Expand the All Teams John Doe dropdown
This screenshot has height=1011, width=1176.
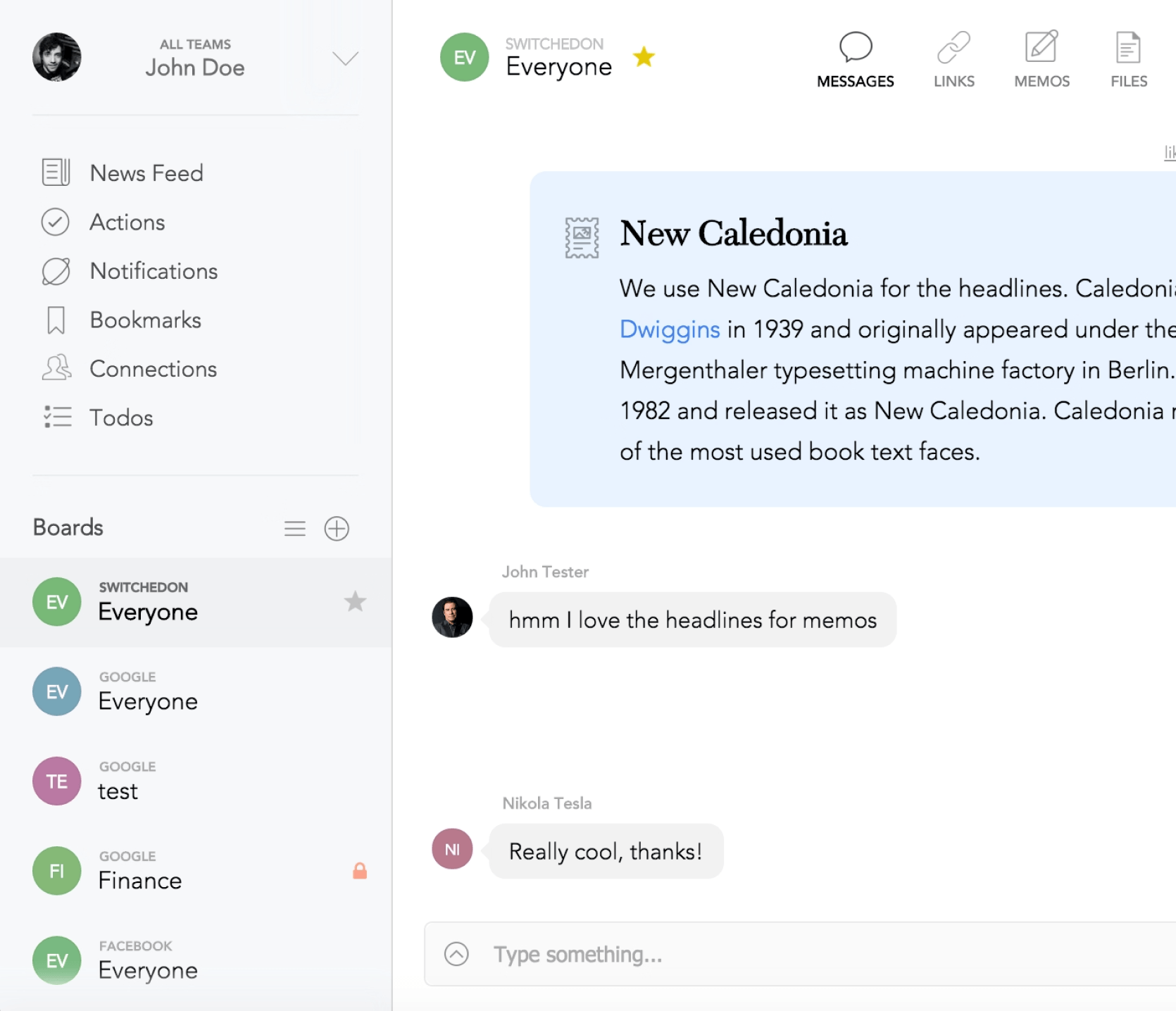345,58
